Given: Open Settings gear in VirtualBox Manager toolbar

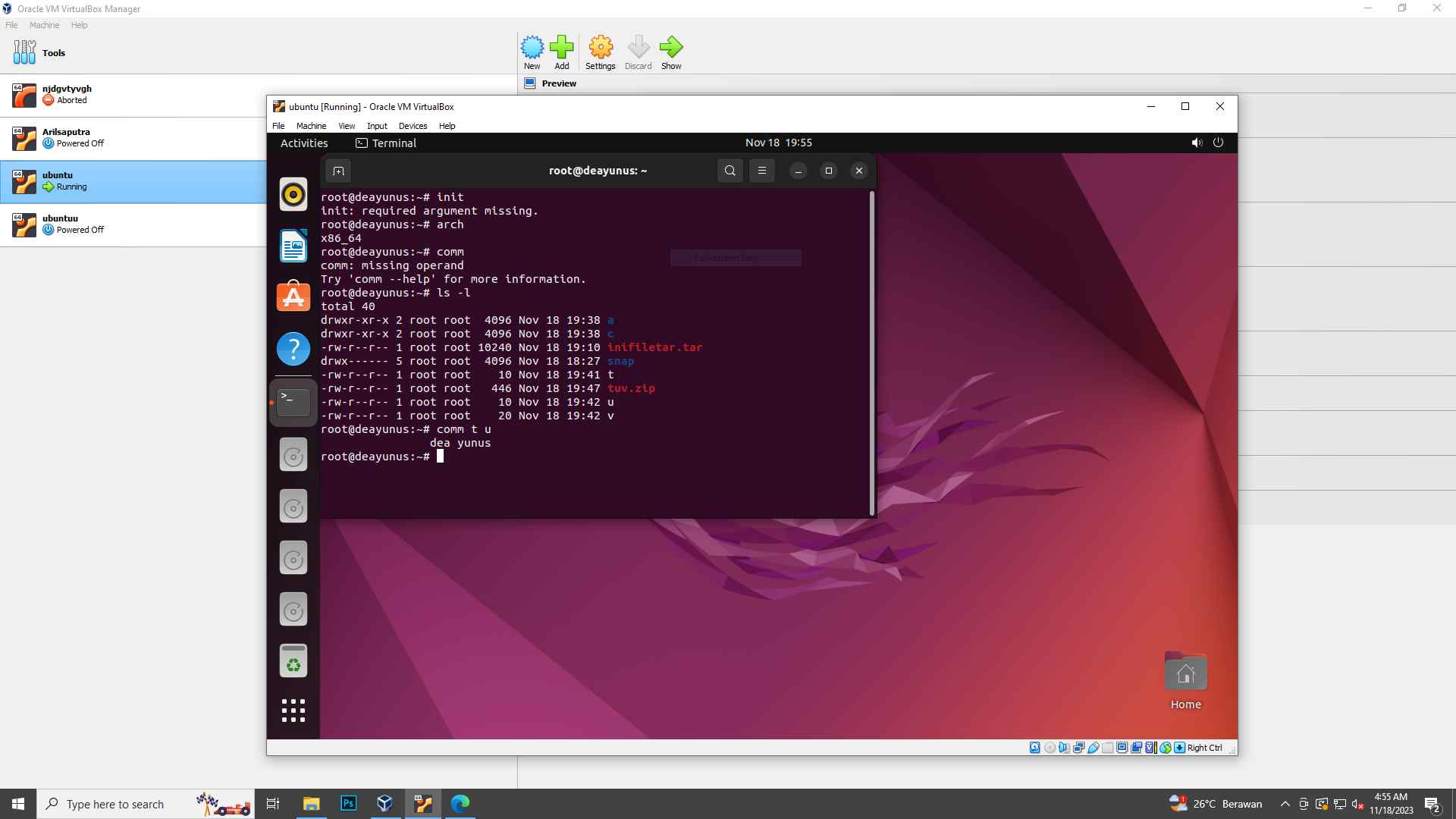Looking at the screenshot, I should 600,52.
